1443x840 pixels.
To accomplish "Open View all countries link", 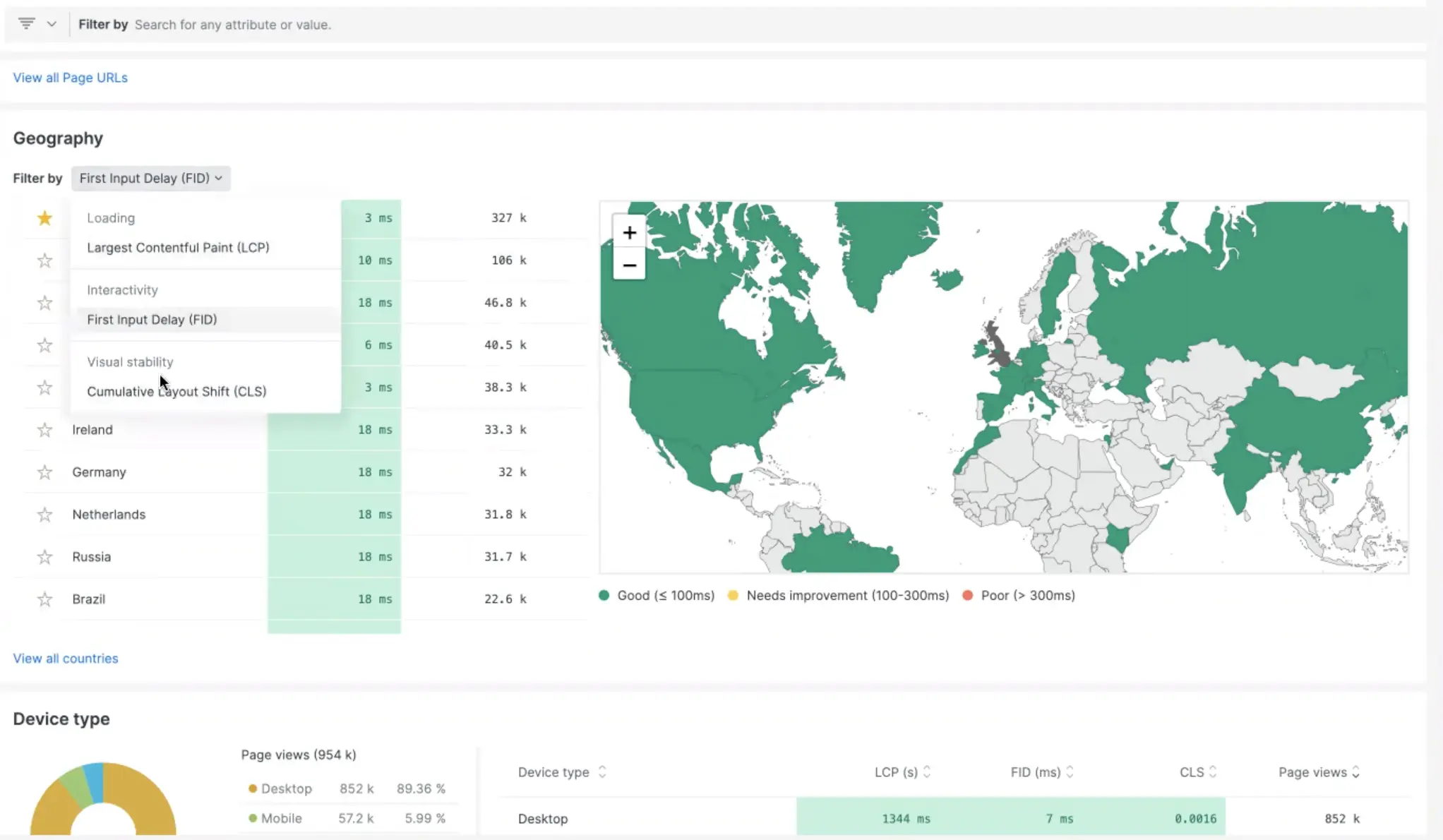I will pyautogui.click(x=66, y=659).
